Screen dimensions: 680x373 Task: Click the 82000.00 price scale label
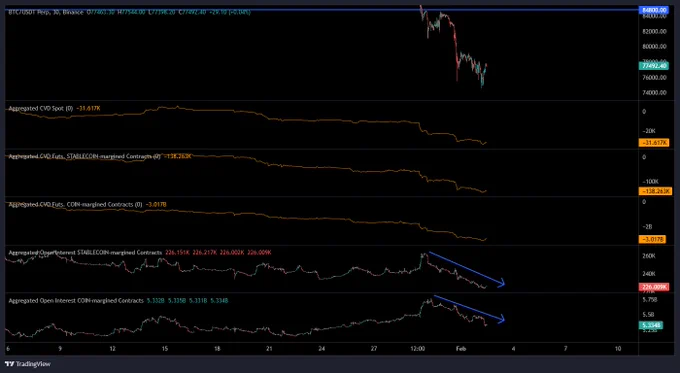tap(654, 31)
